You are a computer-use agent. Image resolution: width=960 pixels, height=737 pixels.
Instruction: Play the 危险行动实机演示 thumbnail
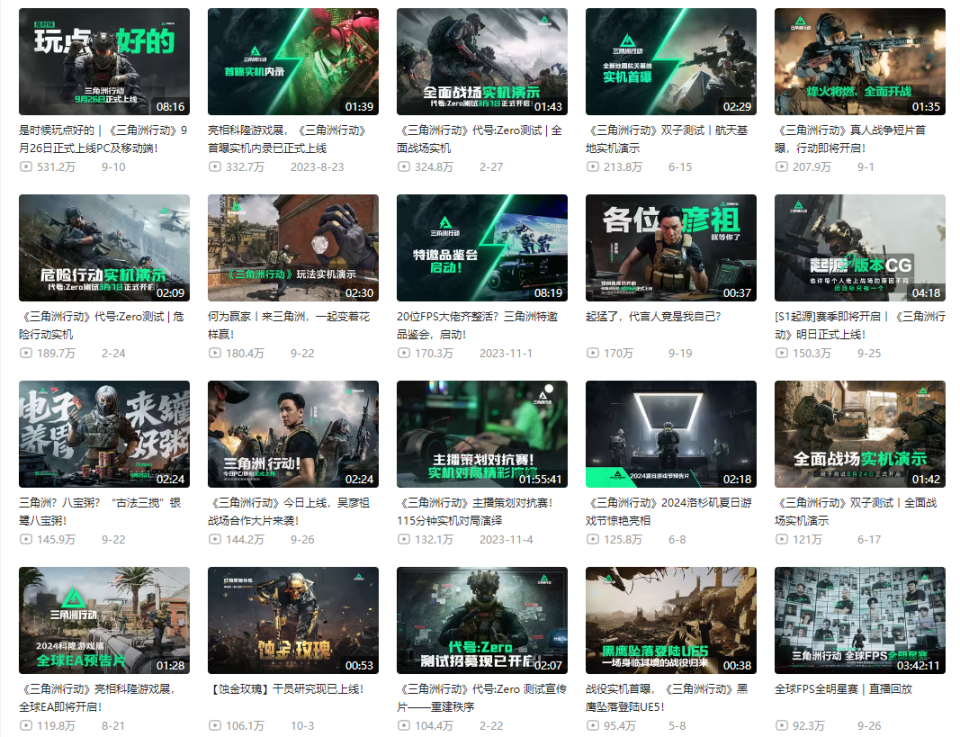point(104,248)
